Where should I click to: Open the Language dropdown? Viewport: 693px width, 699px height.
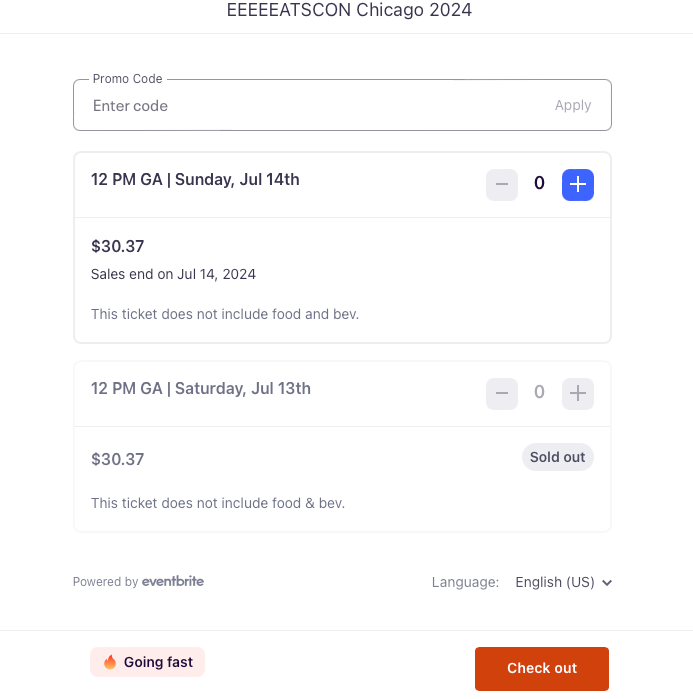pyautogui.click(x=563, y=582)
